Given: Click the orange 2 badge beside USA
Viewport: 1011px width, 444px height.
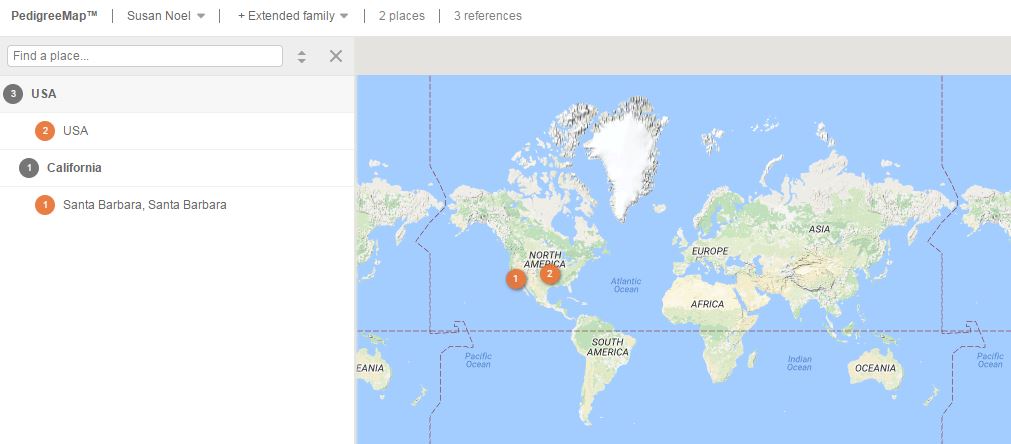Looking at the screenshot, I should click(44, 131).
